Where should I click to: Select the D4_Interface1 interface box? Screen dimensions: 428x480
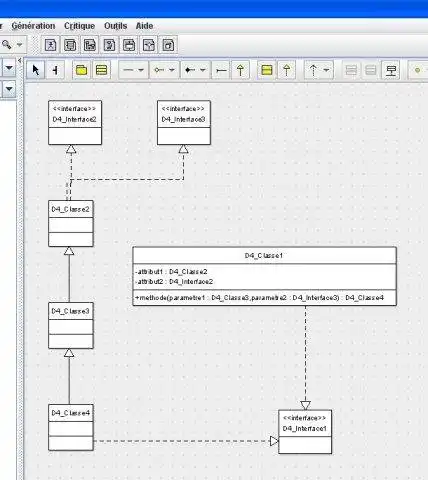pyautogui.click(x=305, y=432)
